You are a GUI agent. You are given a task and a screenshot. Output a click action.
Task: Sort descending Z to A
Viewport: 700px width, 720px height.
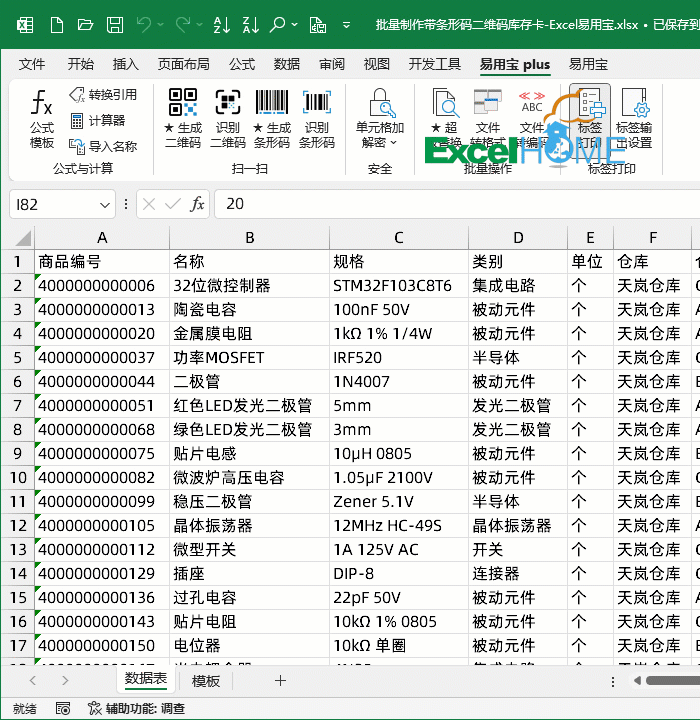tap(250, 24)
